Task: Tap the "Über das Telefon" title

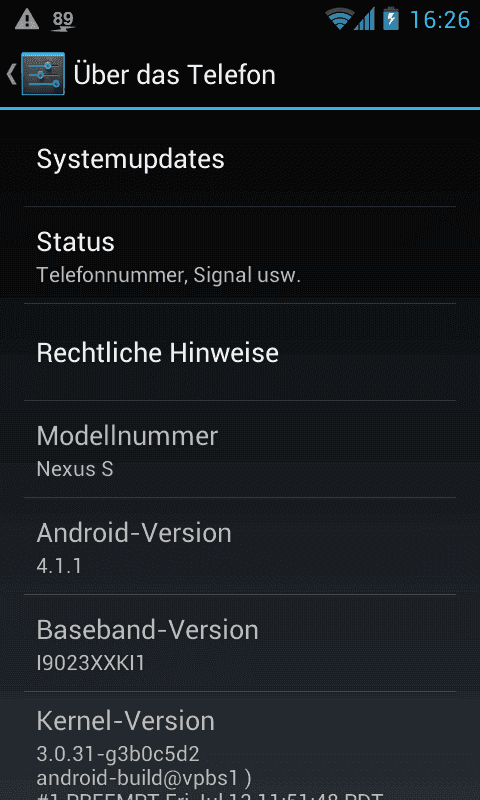Action: [174, 74]
